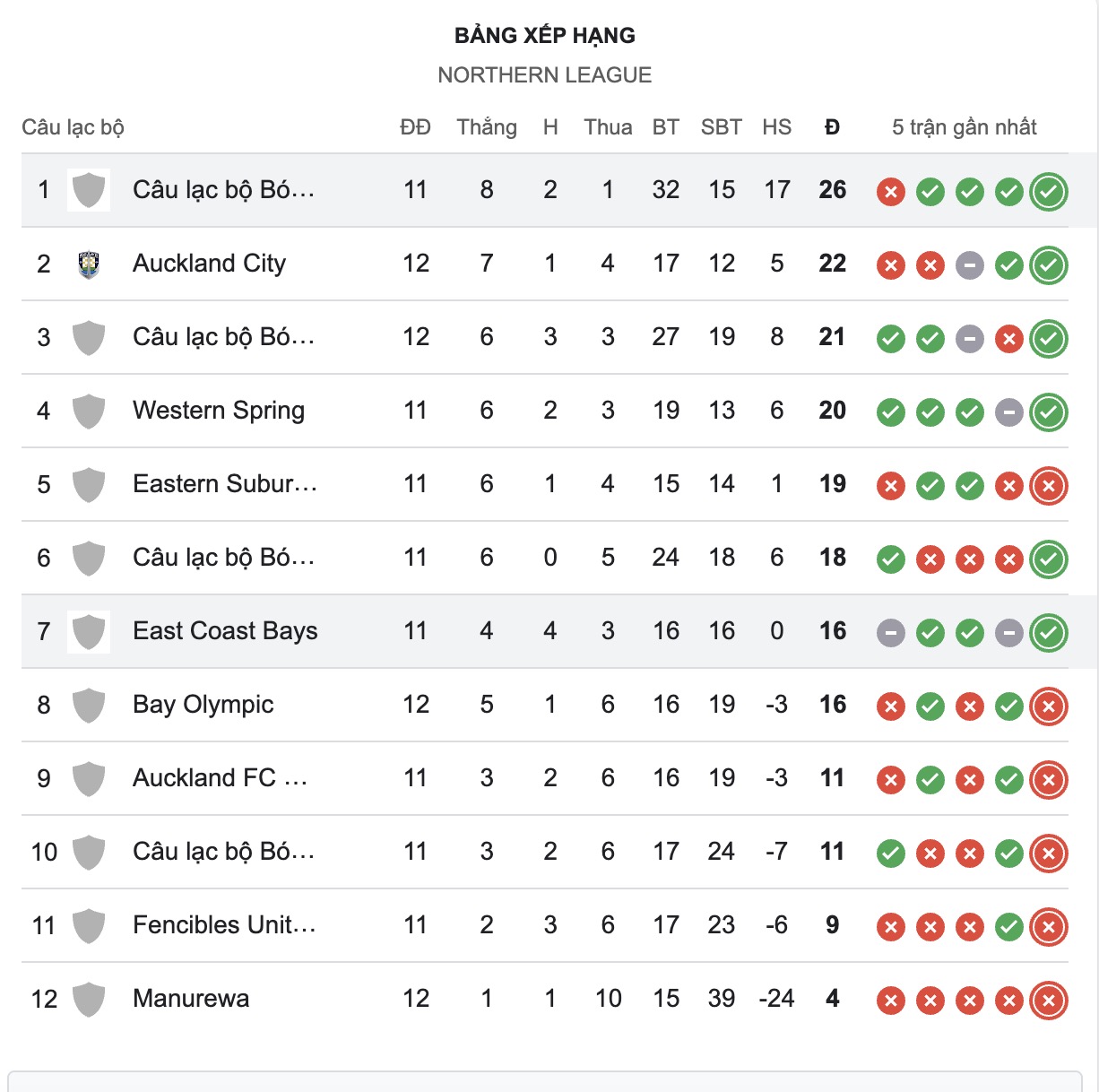Viewport: 1099px width, 1092px height.
Task: Click East Coast Bays' latest win icon
Action: [x=1048, y=633]
